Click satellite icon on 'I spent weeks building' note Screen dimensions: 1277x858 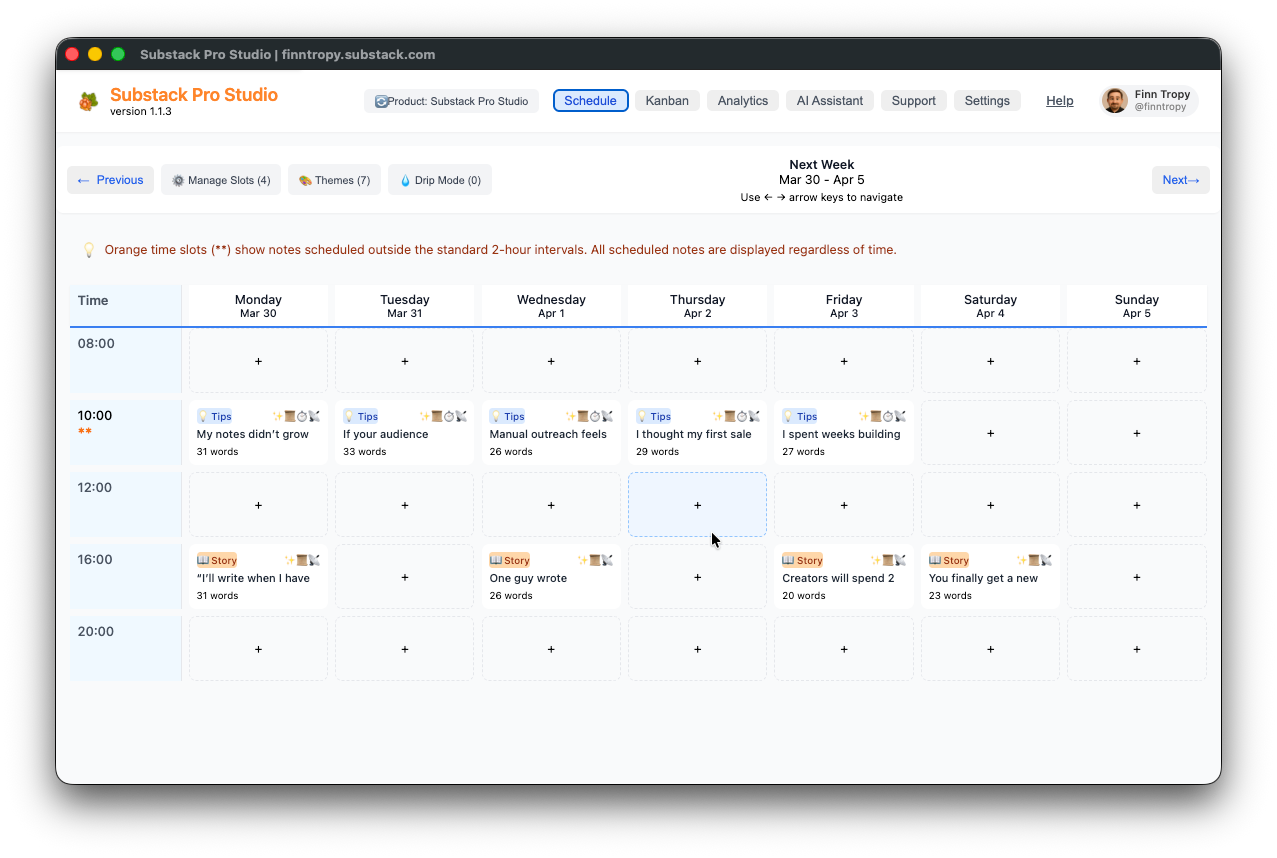(900, 416)
